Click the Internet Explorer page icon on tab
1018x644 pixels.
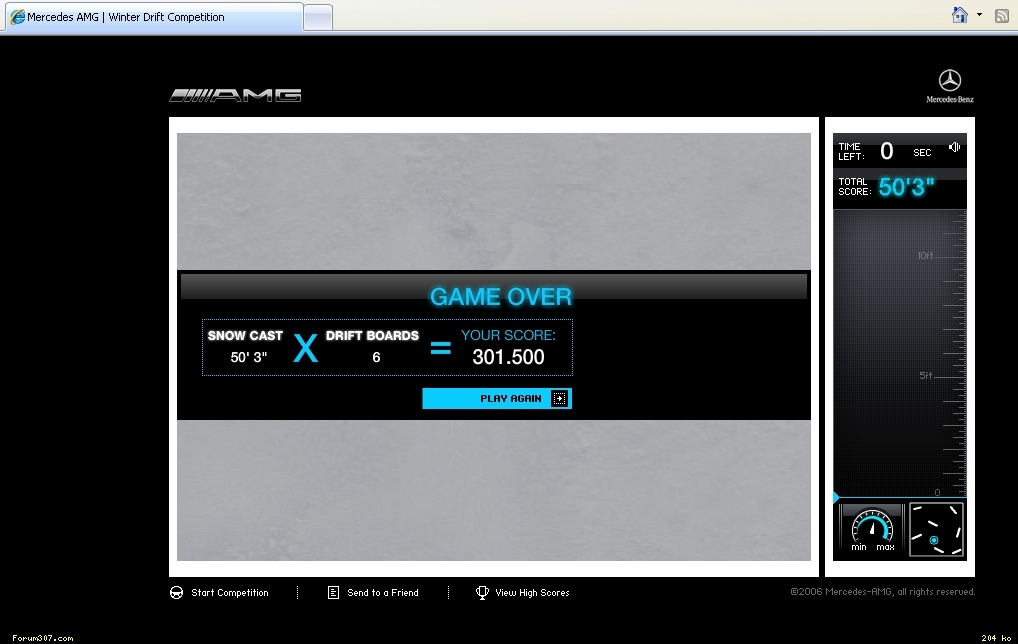coord(18,17)
